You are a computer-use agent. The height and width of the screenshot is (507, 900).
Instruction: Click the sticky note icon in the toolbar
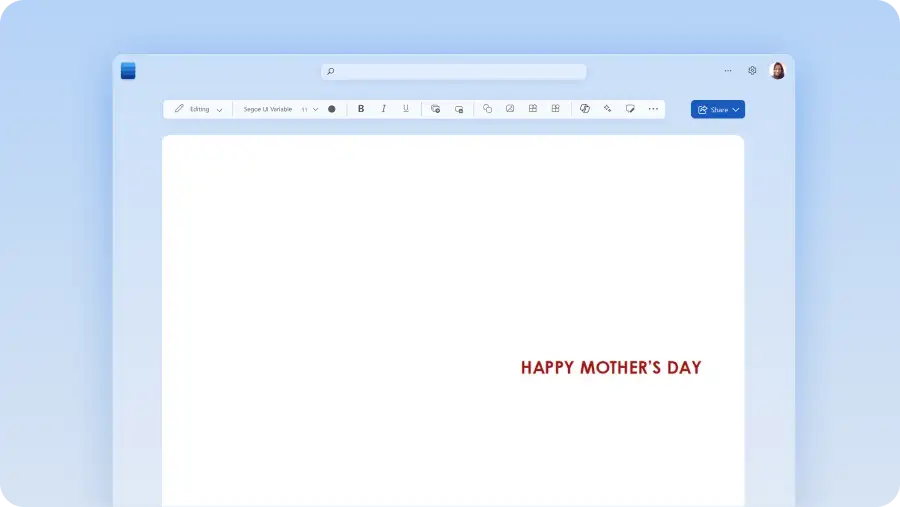[x=630, y=109]
